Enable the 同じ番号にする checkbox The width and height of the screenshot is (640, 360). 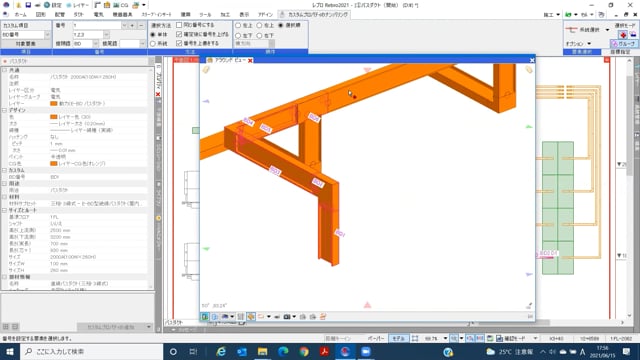[x=179, y=25]
